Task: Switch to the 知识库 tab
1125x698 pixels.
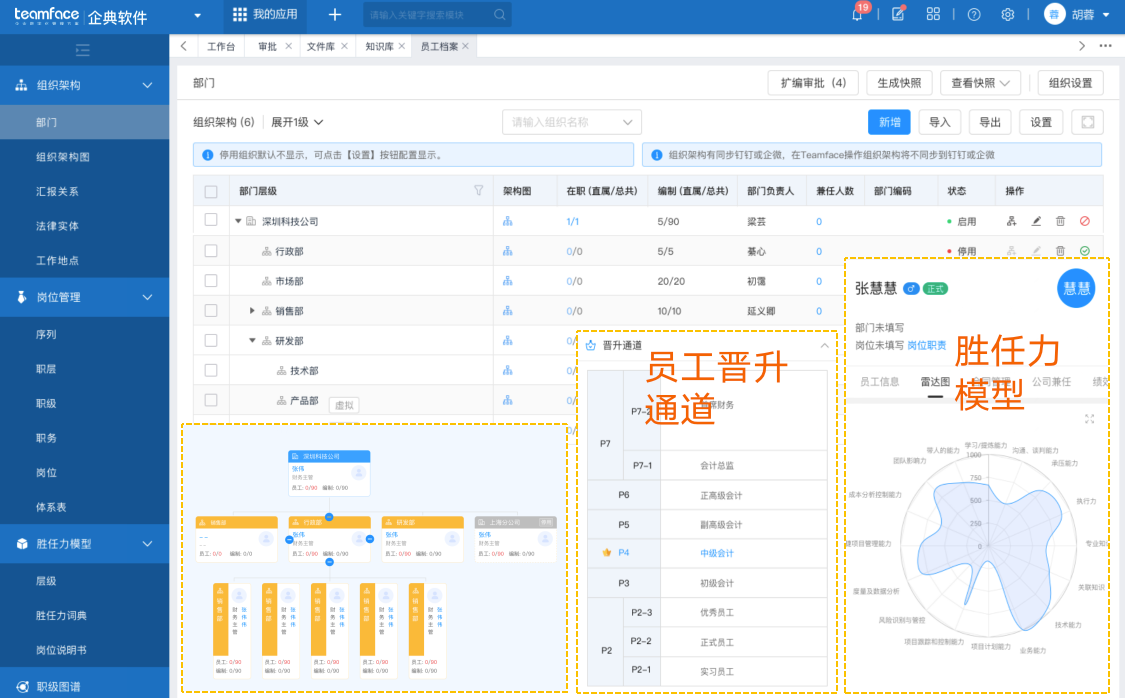Action: click(x=379, y=47)
